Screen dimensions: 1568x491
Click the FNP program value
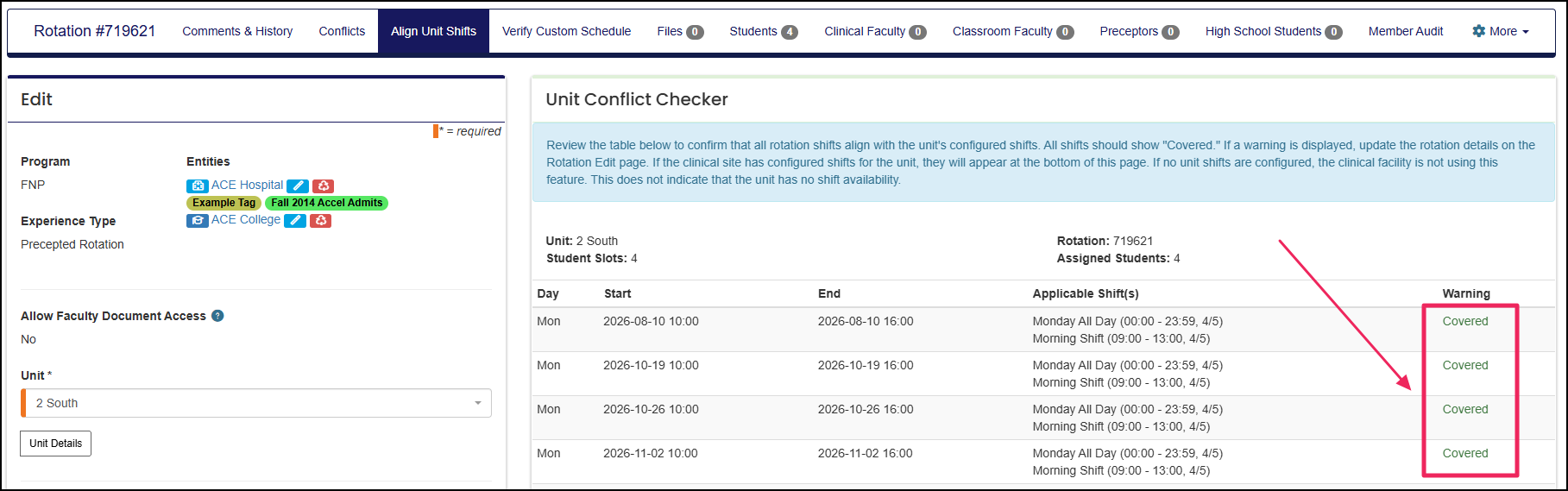[33, 185]
